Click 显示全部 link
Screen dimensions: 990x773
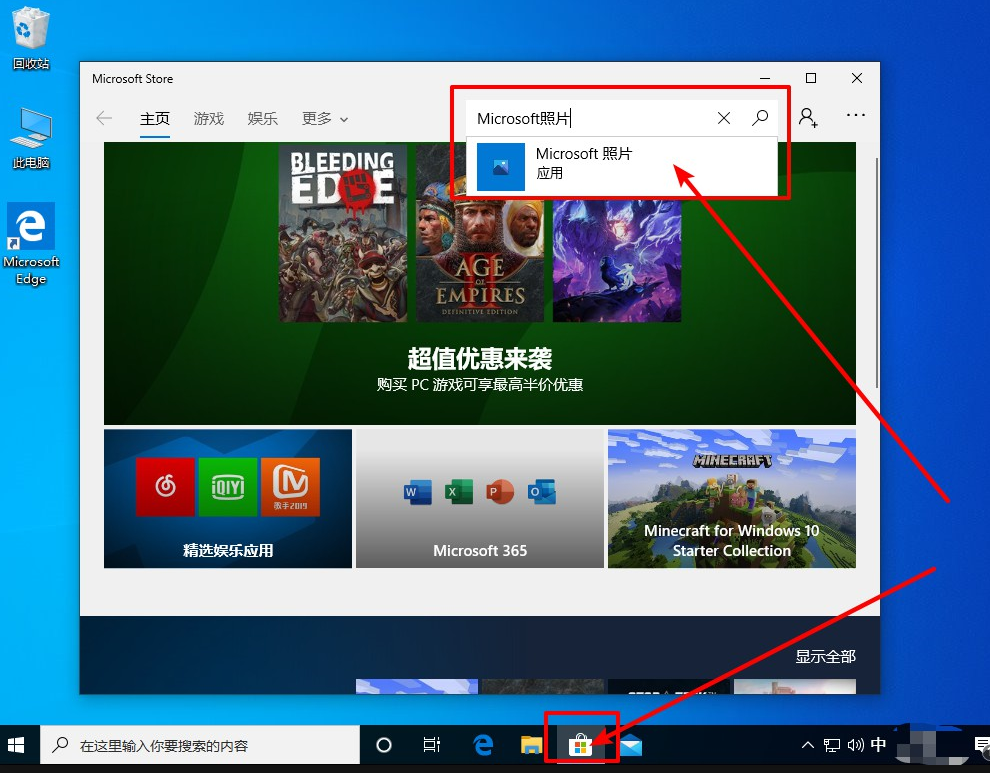click(825, 657)
